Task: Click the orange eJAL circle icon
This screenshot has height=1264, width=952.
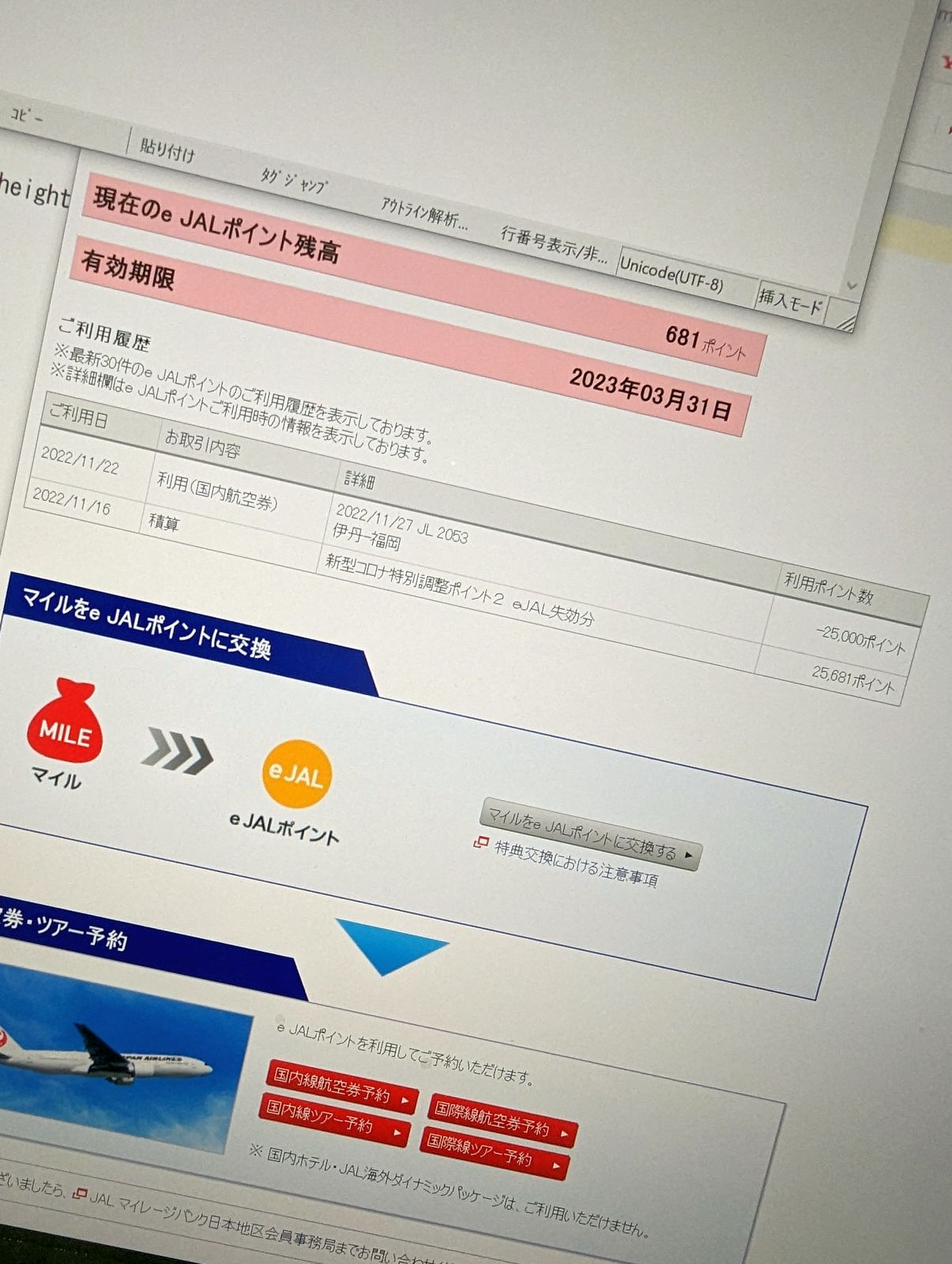Action: pyautogui.click(x=297, y=773)
